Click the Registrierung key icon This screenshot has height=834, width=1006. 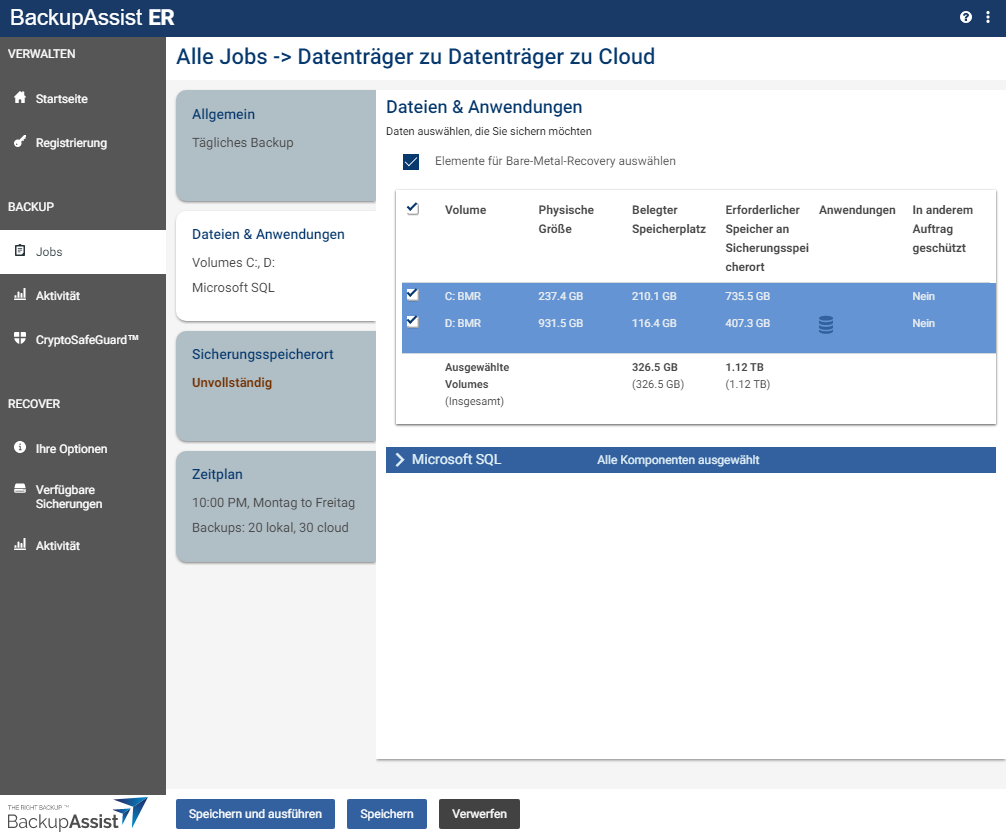(20, 142)
